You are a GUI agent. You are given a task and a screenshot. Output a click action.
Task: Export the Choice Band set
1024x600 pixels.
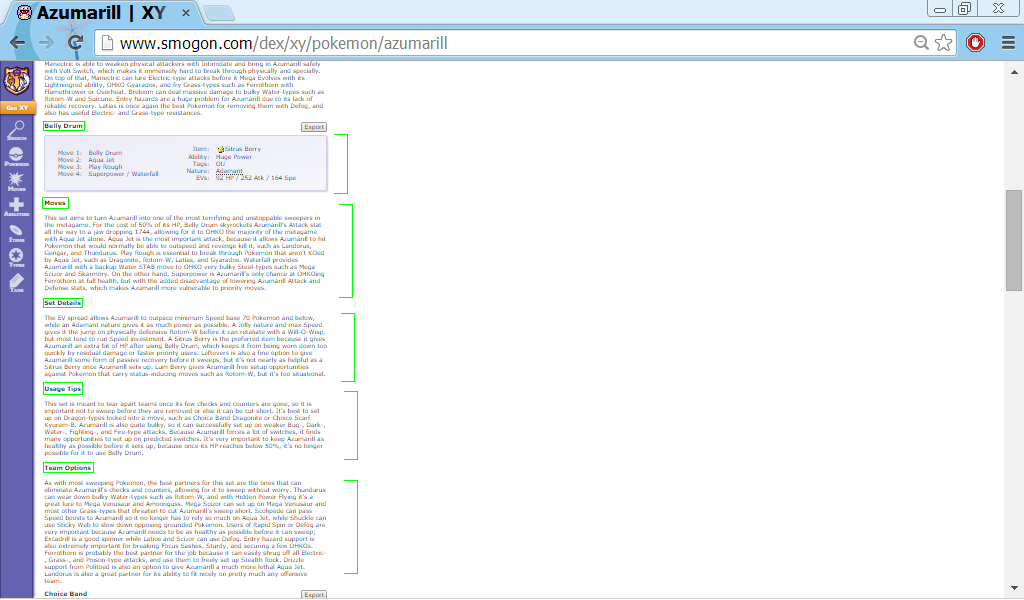(314, 595)
